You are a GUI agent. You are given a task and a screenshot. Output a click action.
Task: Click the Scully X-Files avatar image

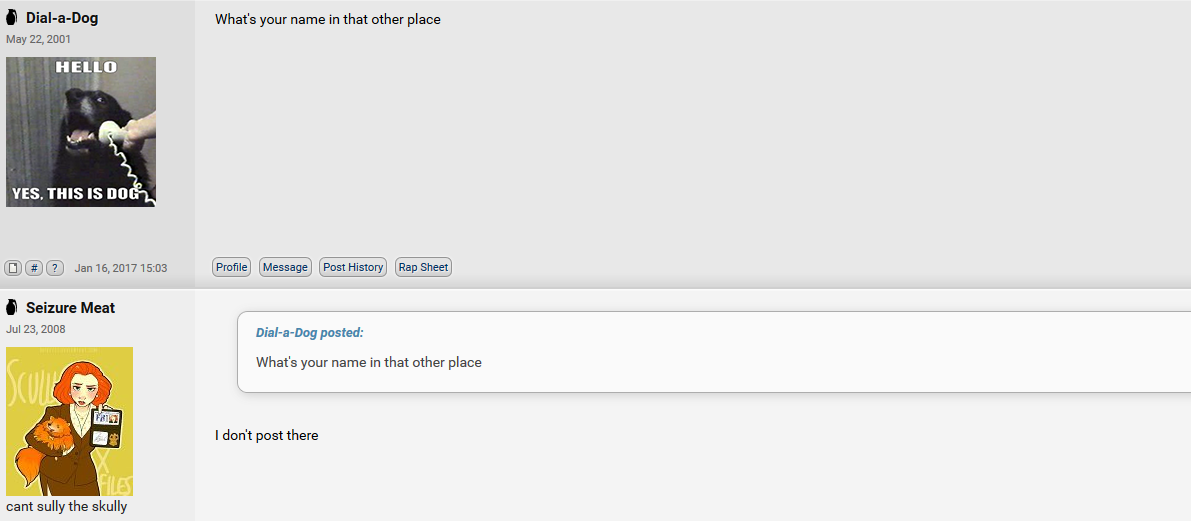coord(70,422)
